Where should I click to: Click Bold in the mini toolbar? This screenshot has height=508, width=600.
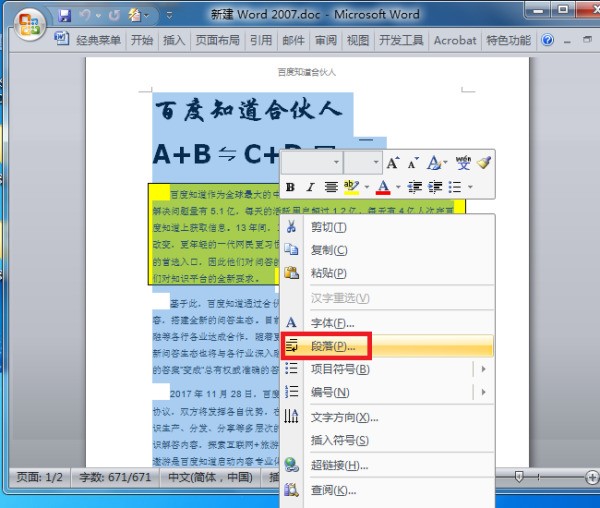pyautogui.click(x=290, y=187)
